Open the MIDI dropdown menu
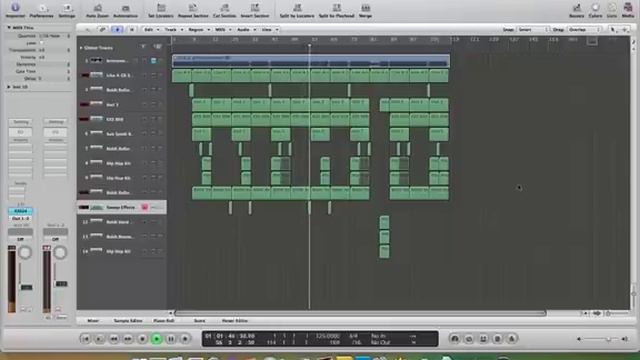The image size is (640, 360). [x=223, y=29]
